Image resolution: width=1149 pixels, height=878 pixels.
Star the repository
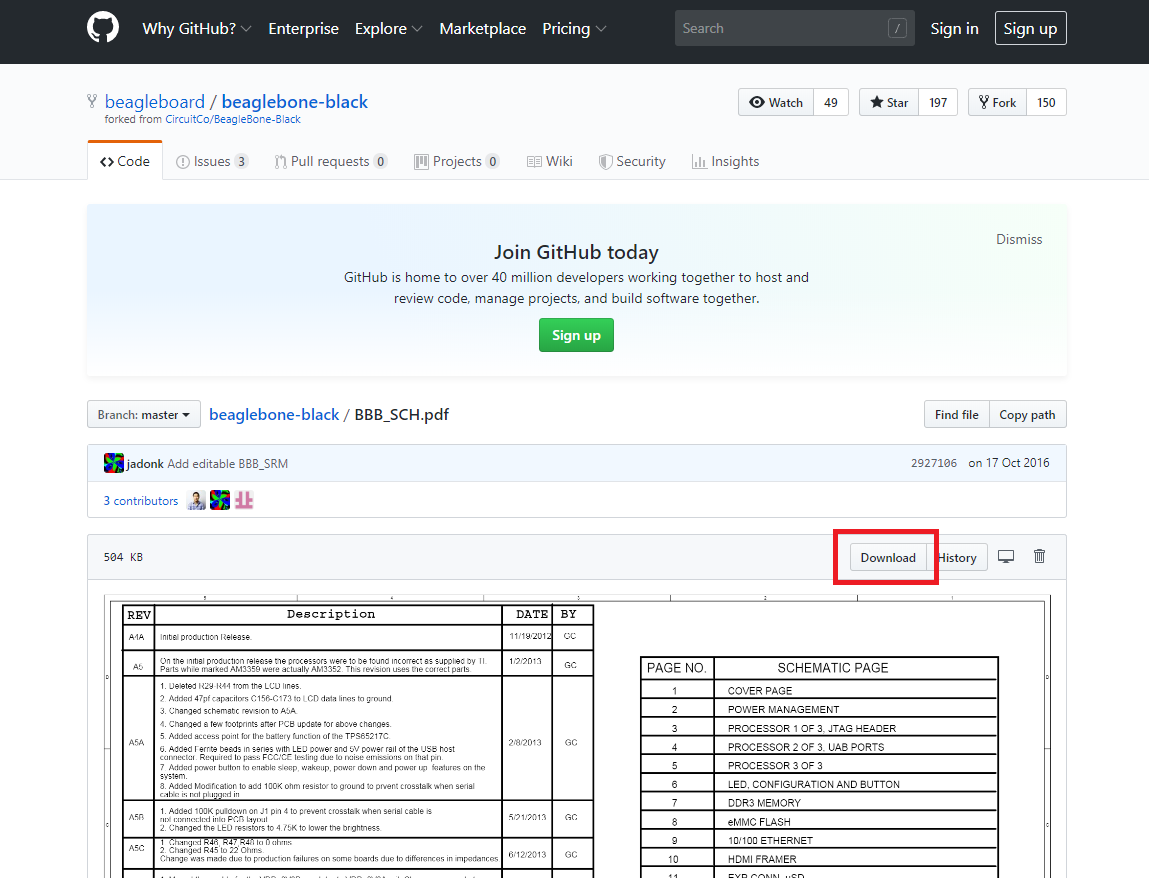889,103
